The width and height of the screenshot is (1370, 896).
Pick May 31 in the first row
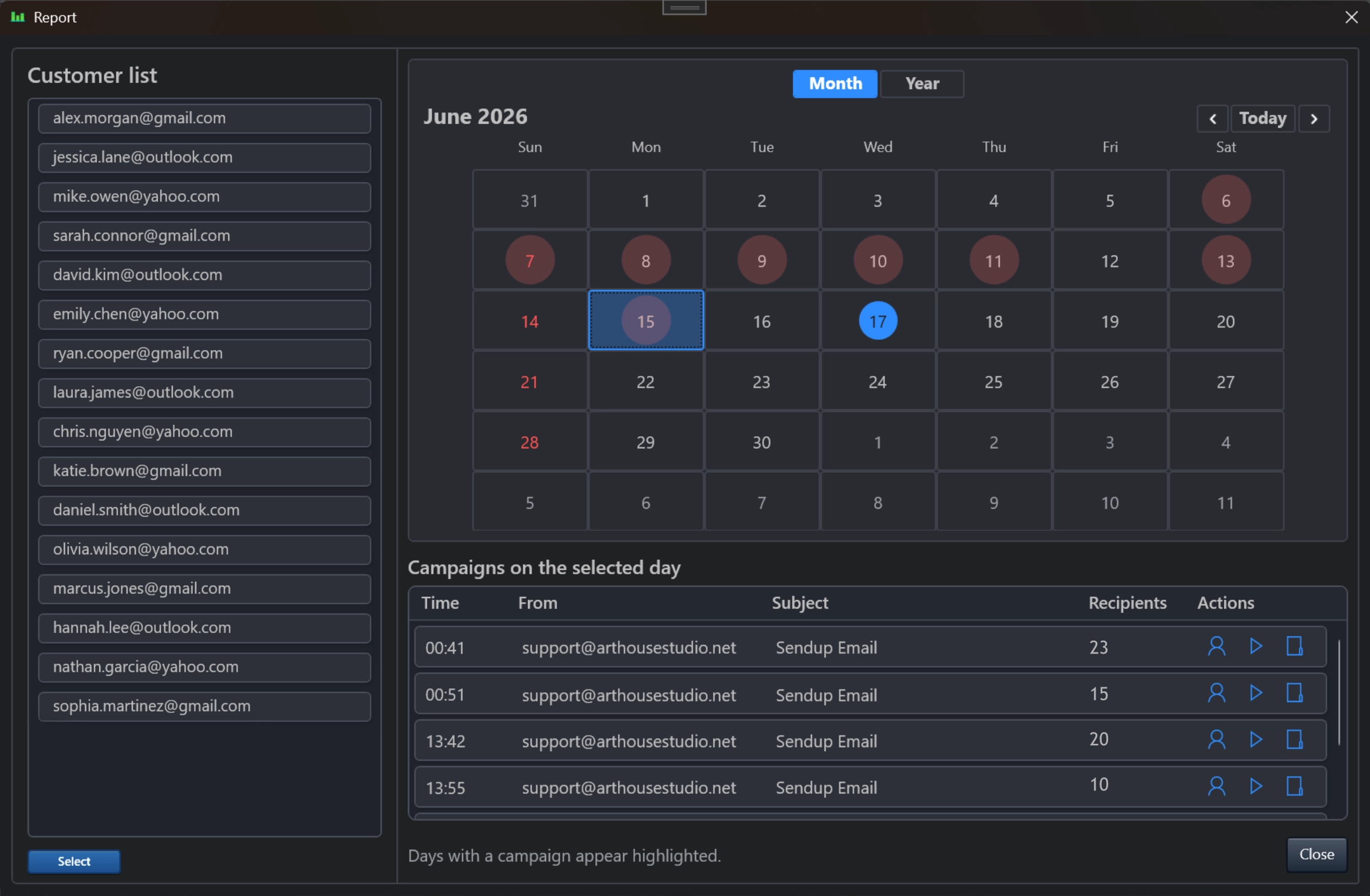[530, 200]
